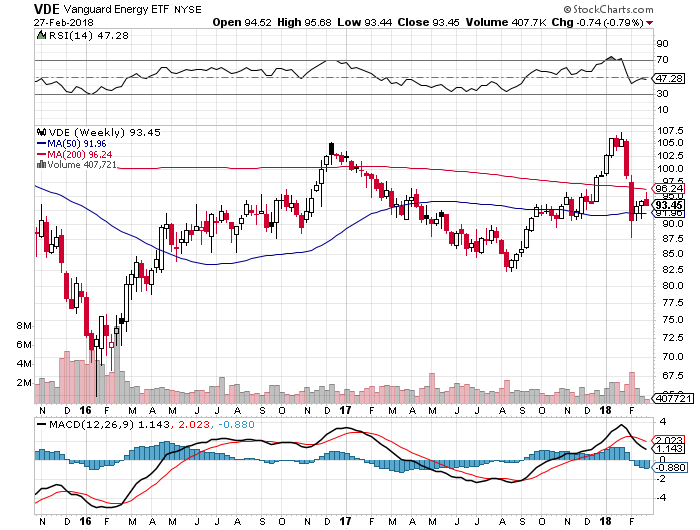Click the MA(50) 91.96 legend text
700x530 pixels.
coord(77,144)
